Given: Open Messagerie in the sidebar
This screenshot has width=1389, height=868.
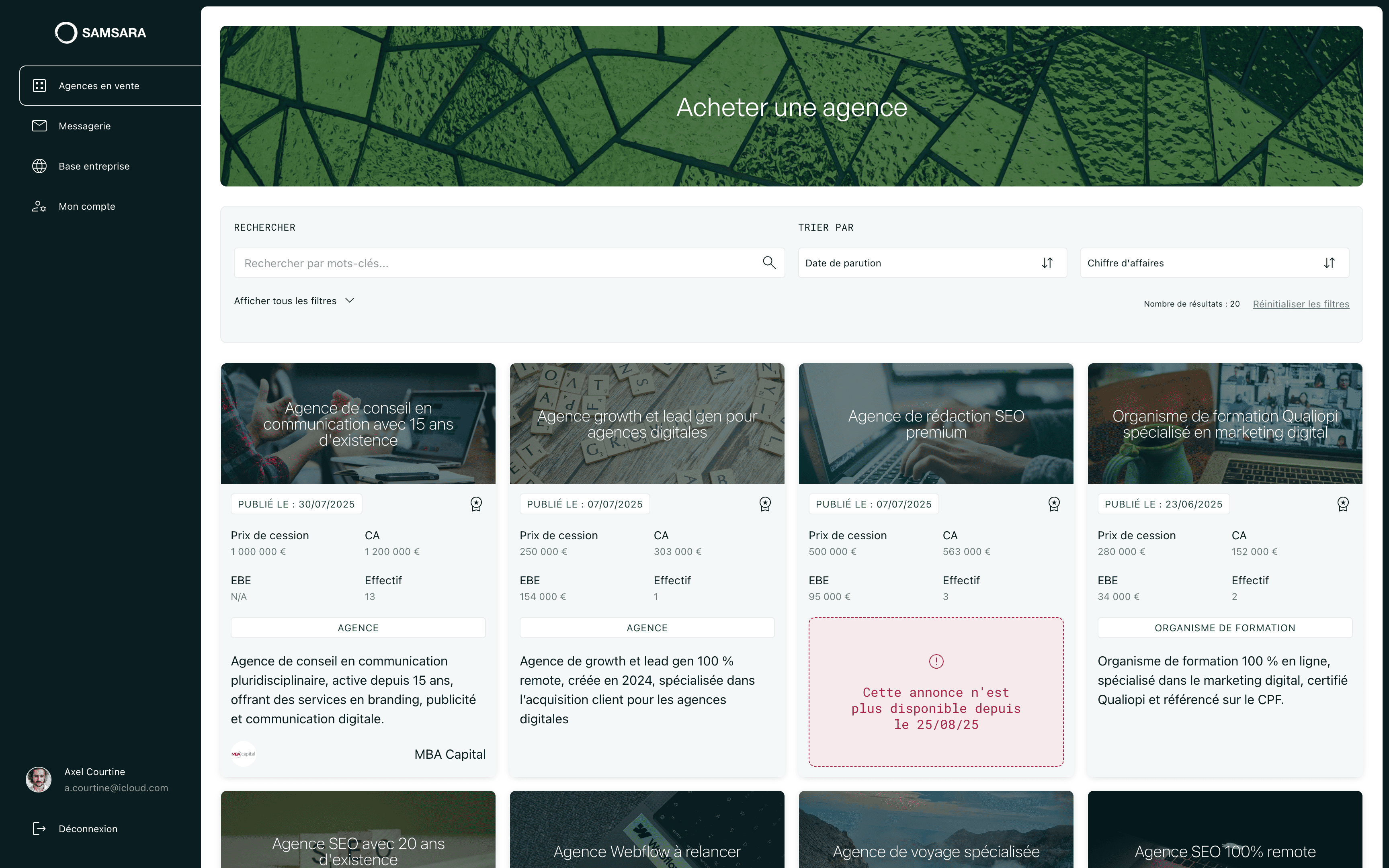Looking at the screenshot, I should [84, 126].
